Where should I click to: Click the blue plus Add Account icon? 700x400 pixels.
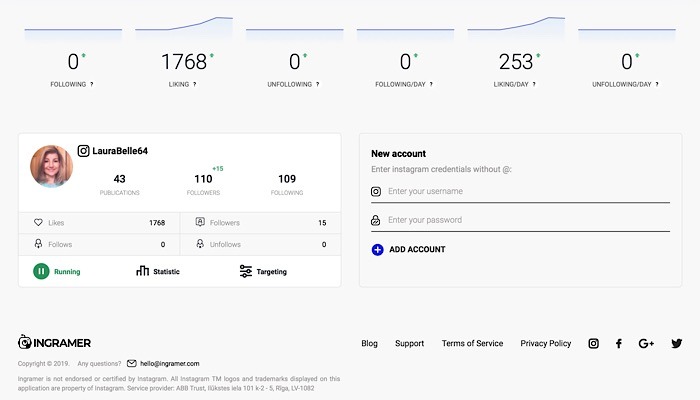point(377,250)
